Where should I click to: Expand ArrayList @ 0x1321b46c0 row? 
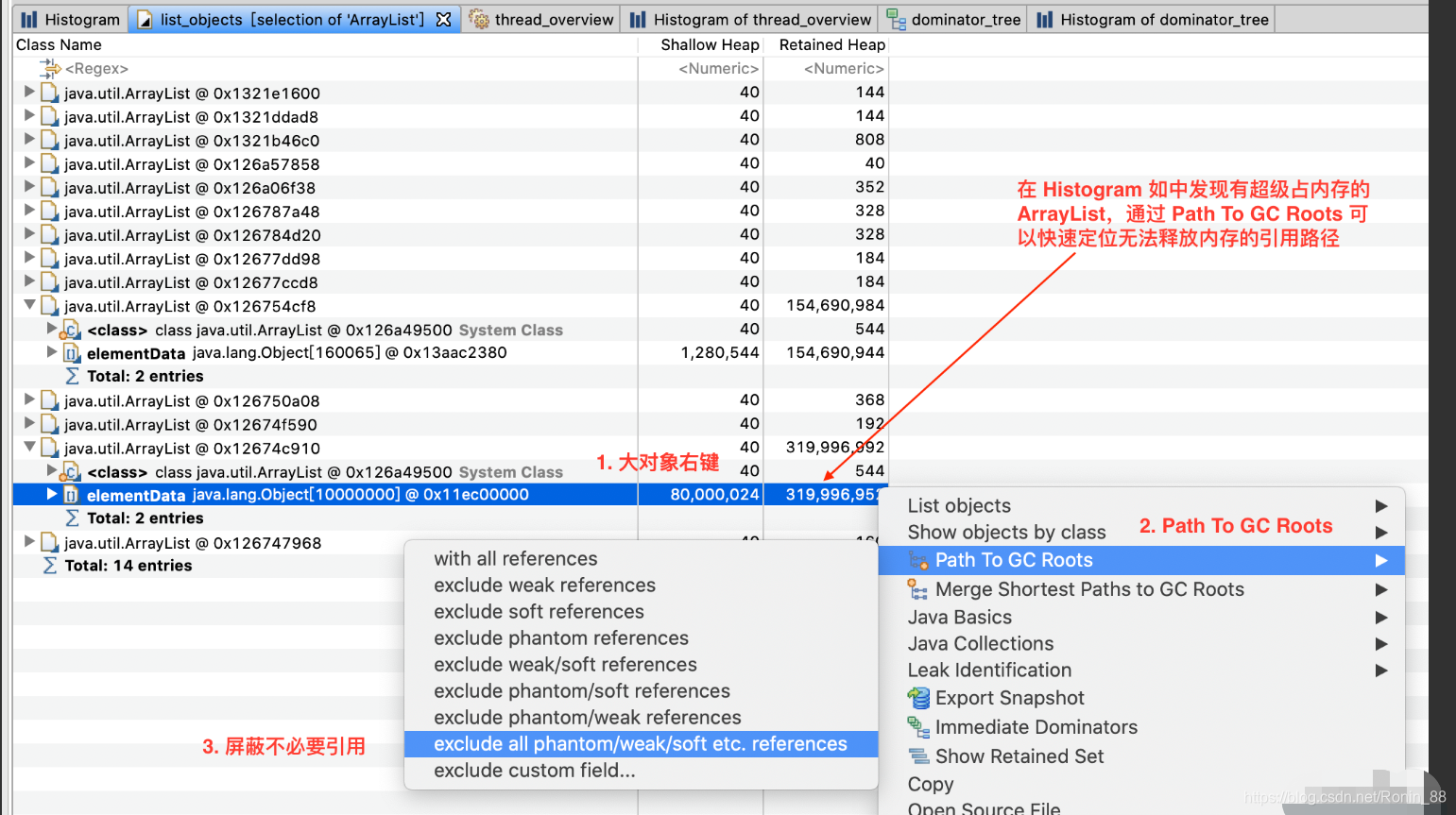(29, 139)
